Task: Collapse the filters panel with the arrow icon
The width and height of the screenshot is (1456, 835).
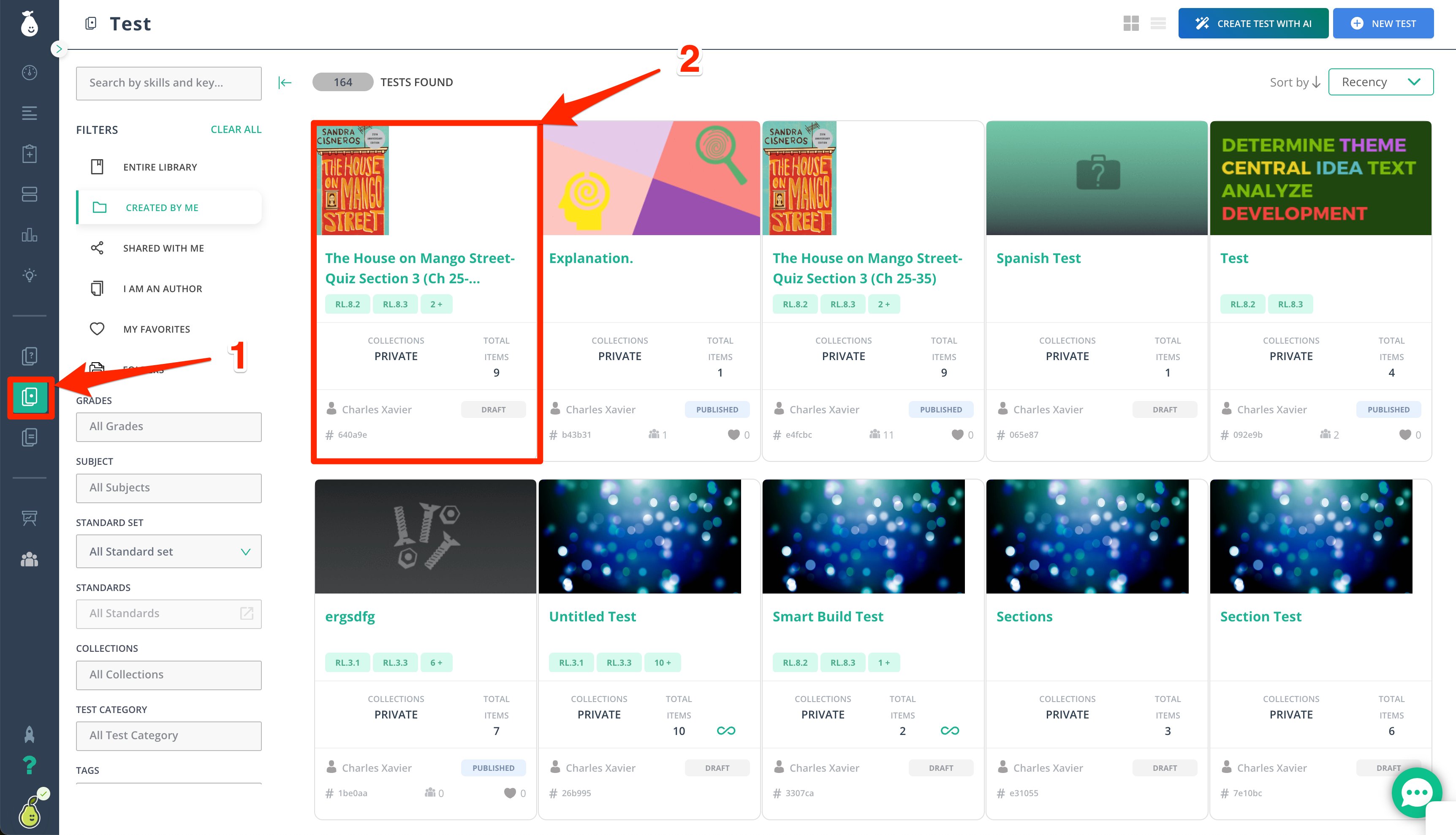Action: [x=285, y=83]
